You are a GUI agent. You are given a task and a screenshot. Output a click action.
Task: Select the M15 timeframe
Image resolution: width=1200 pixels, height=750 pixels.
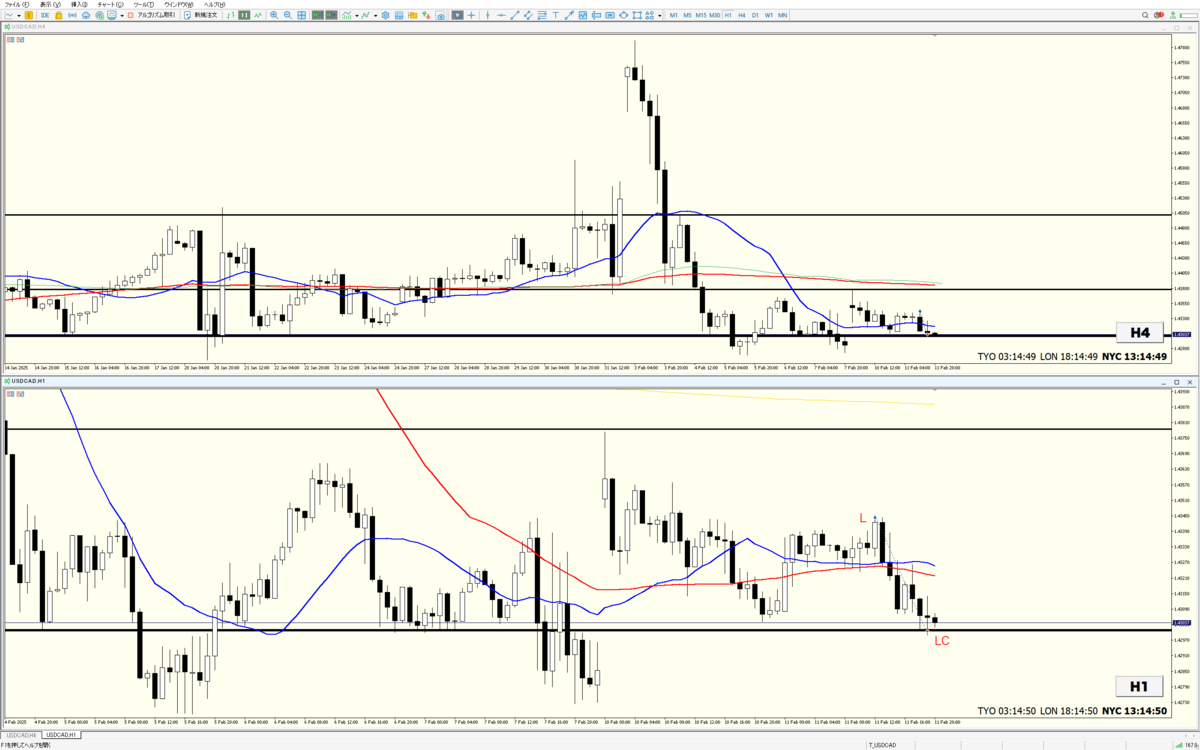701,15
